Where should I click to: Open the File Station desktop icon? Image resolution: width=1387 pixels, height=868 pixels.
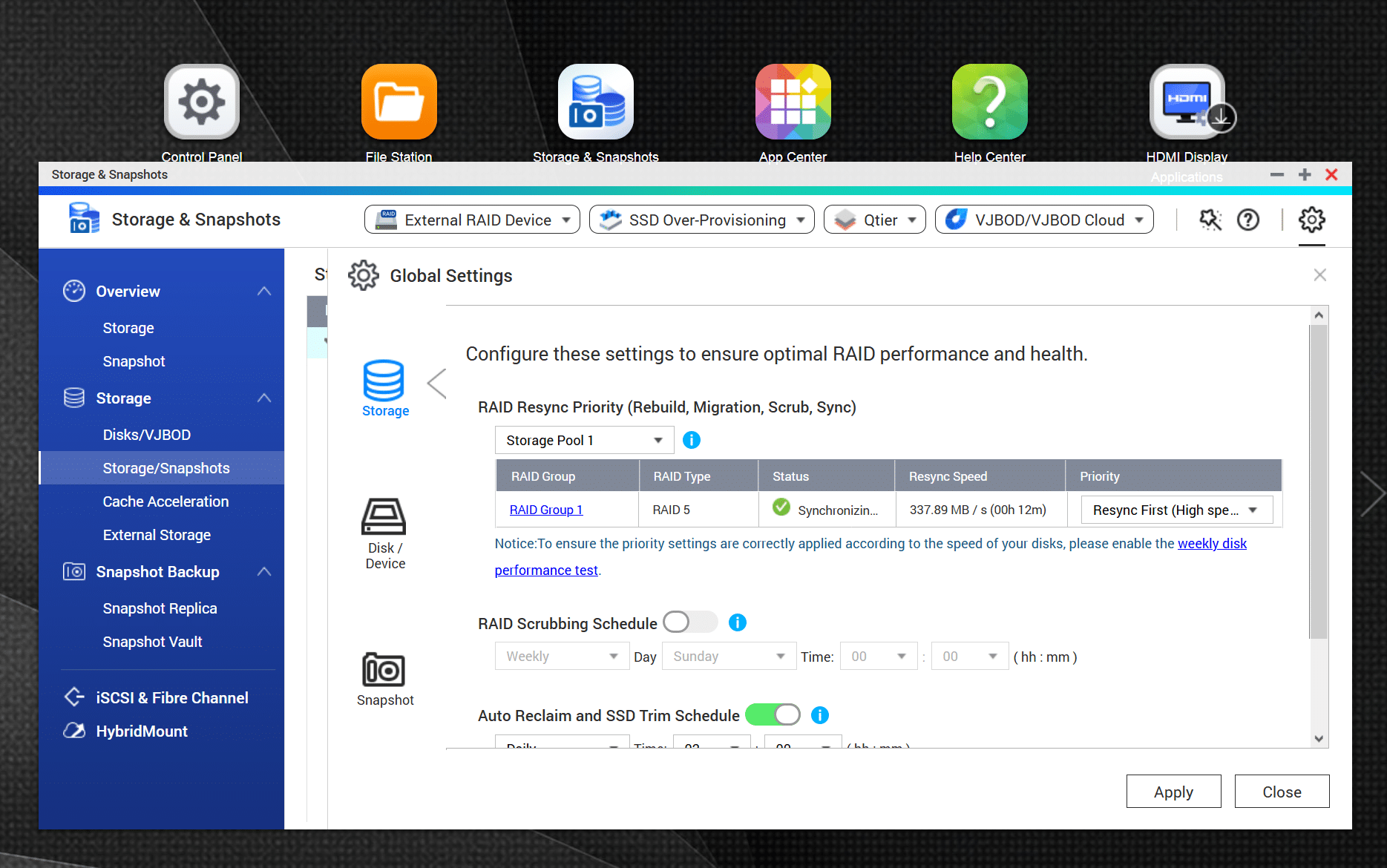point(399,102)
